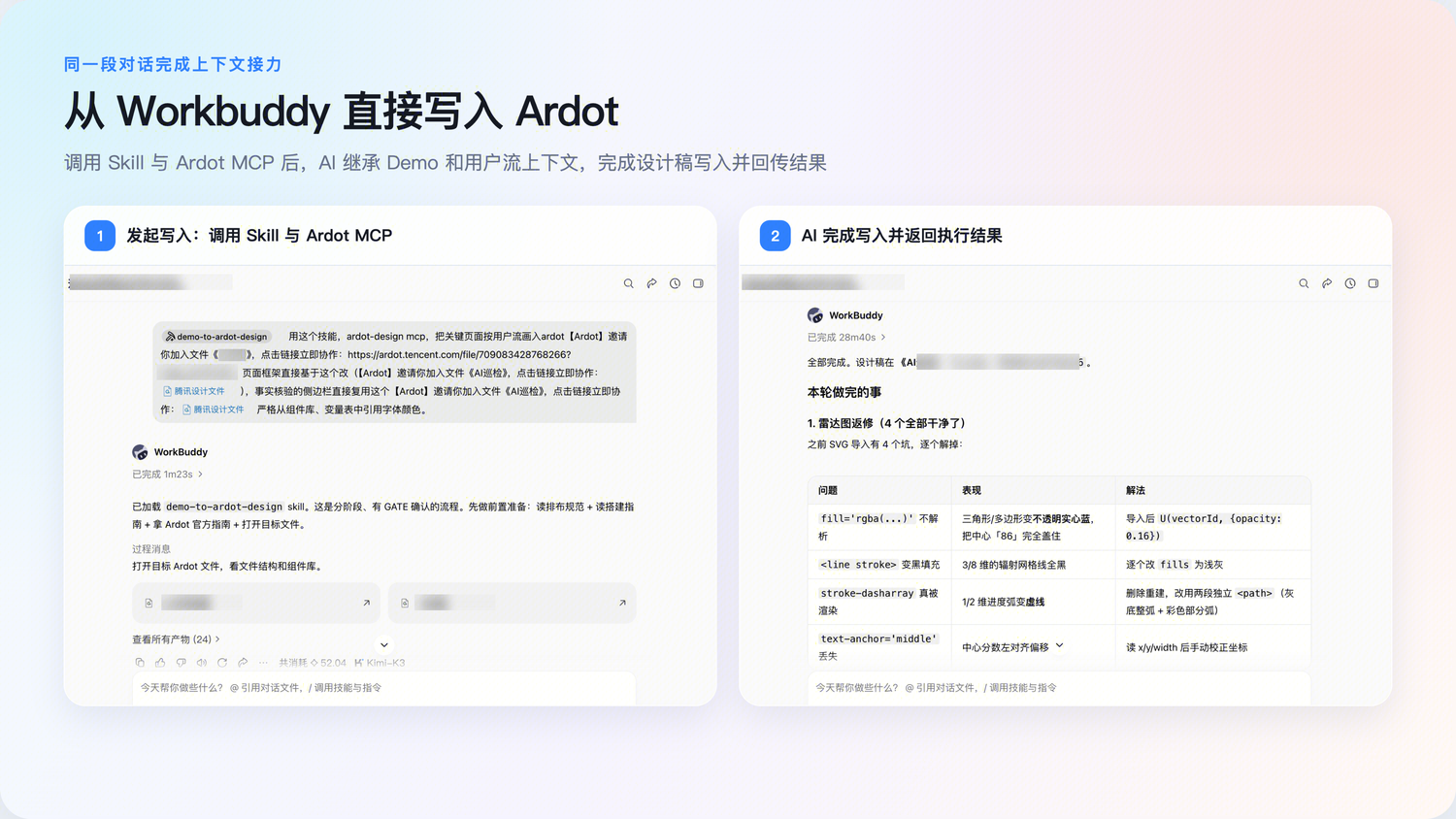Click the share arrow icon in panel 1 header
This screenshot has height=819, width=1456.
click(x=651, y=283)
